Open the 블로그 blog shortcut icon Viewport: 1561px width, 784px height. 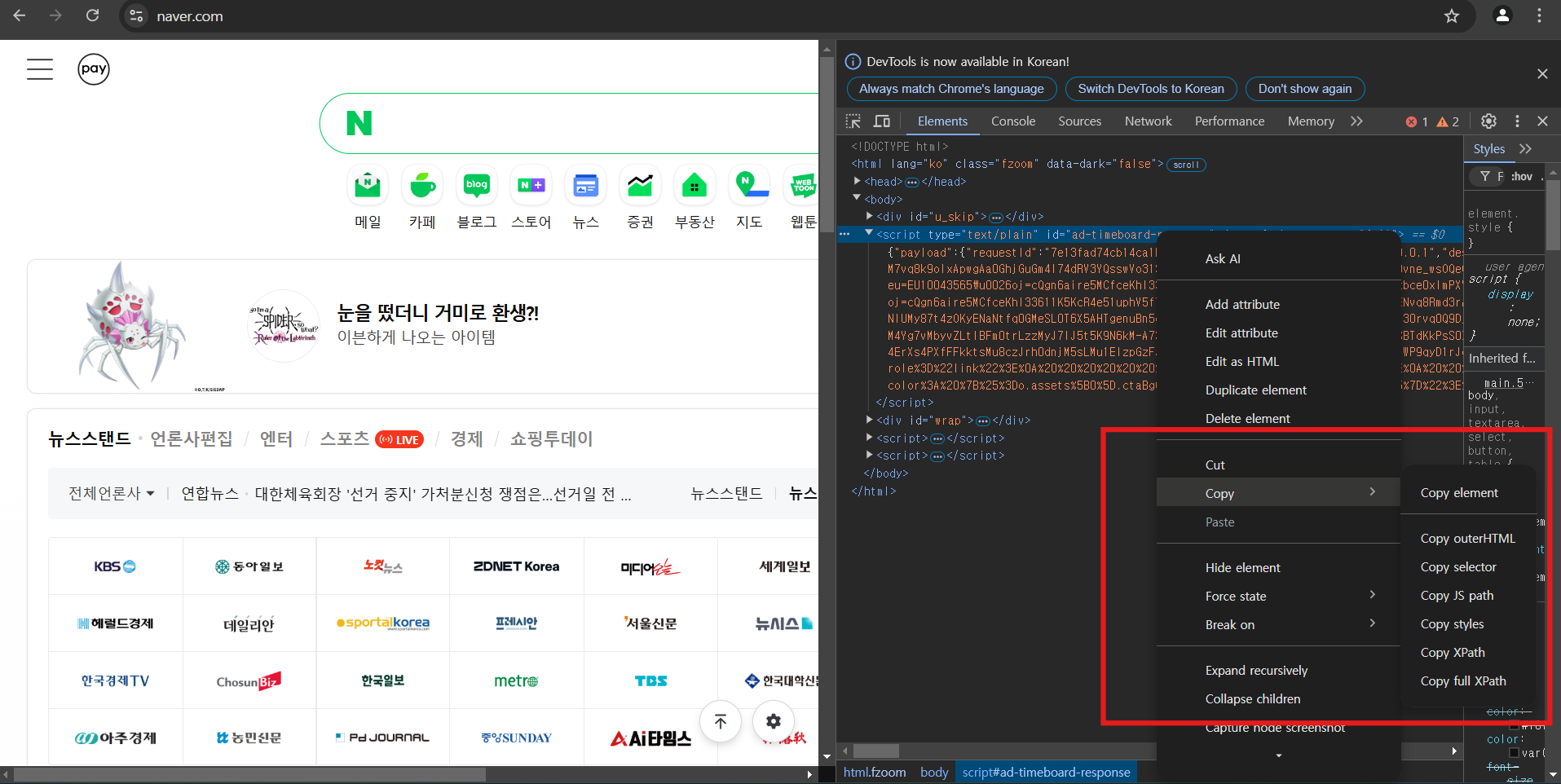[477, 186]
